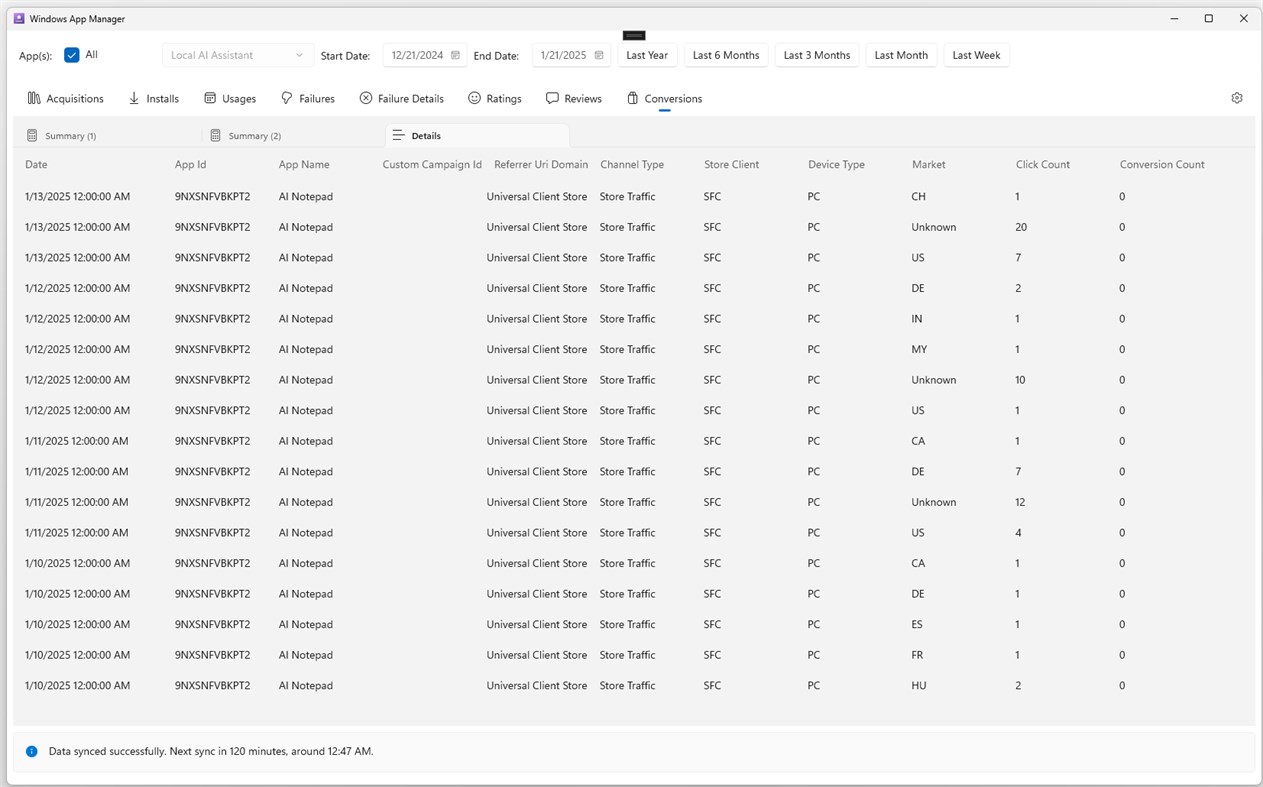Click the Date column header
1263x787 pixels.
(36, 164)
